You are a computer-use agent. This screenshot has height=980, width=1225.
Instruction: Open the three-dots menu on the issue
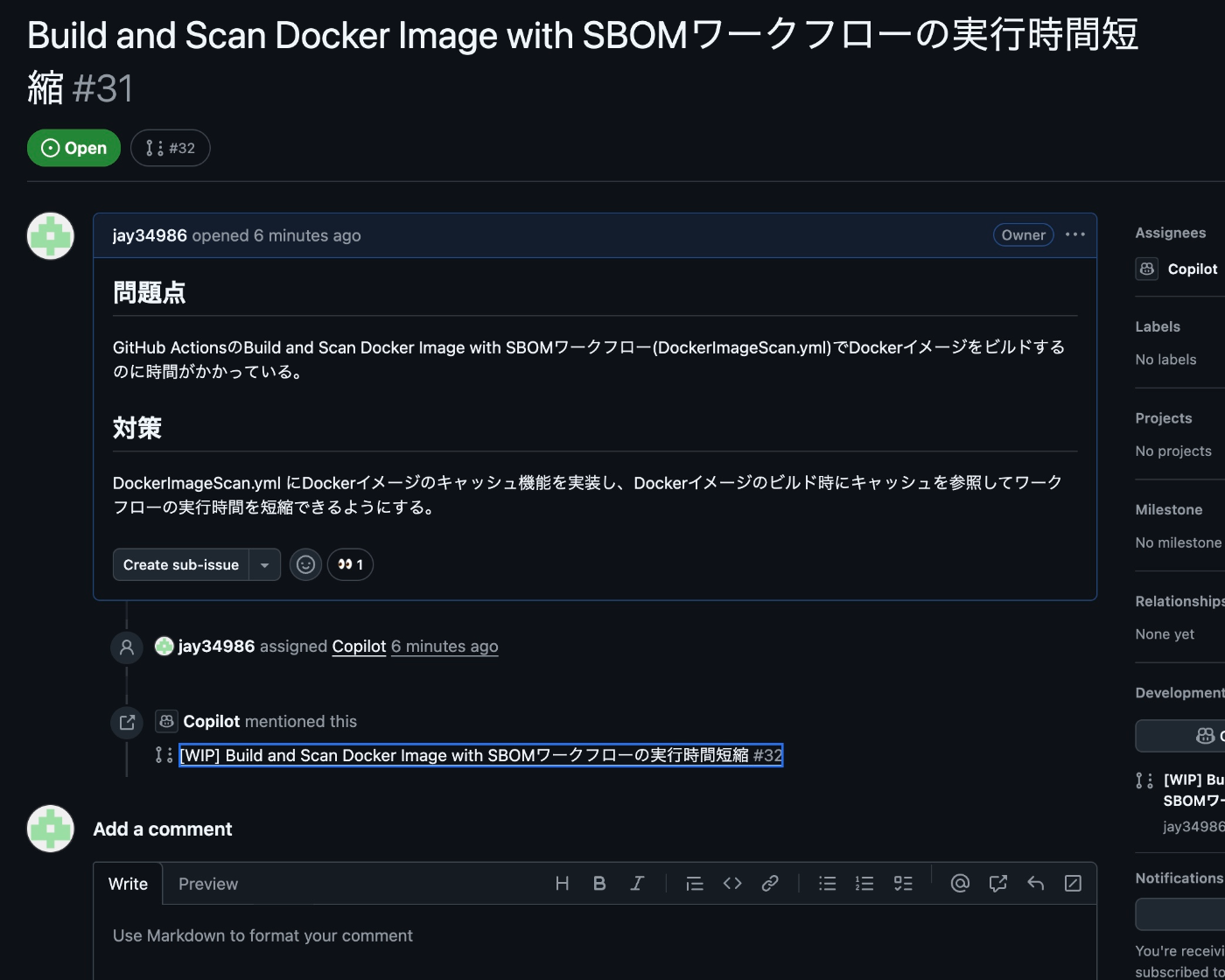(x=1075, y=234)
